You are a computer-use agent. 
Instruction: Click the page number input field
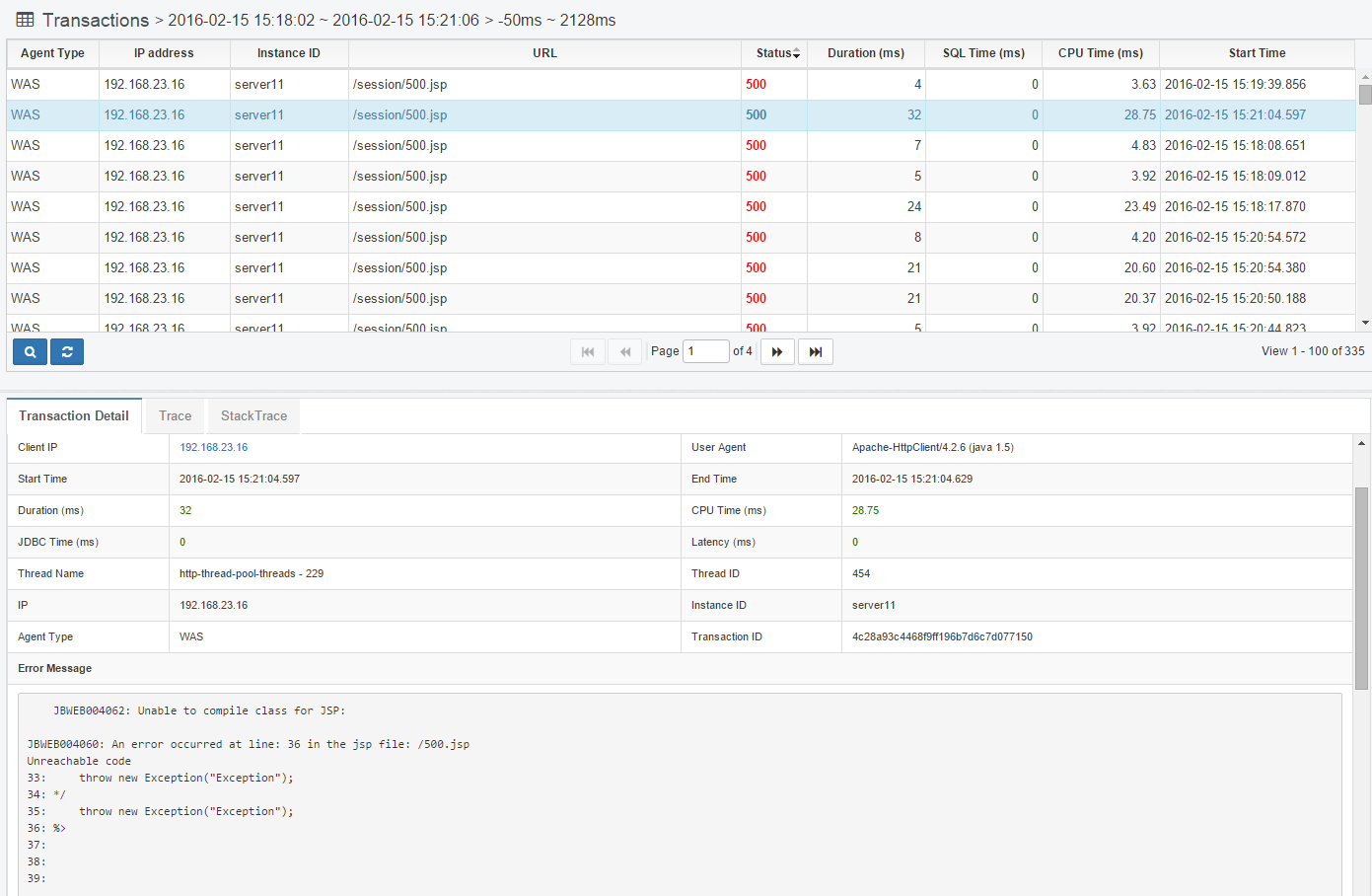pyautogui.click(x=706, y=351)
